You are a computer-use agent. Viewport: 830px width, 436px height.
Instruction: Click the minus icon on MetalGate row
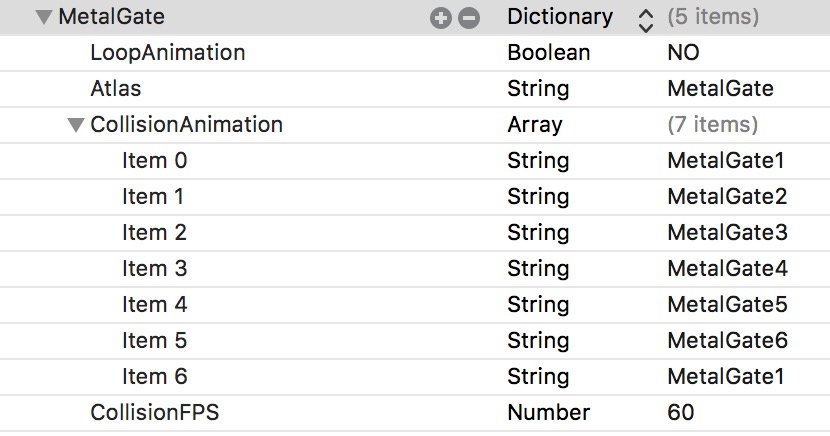click(468, 18)
